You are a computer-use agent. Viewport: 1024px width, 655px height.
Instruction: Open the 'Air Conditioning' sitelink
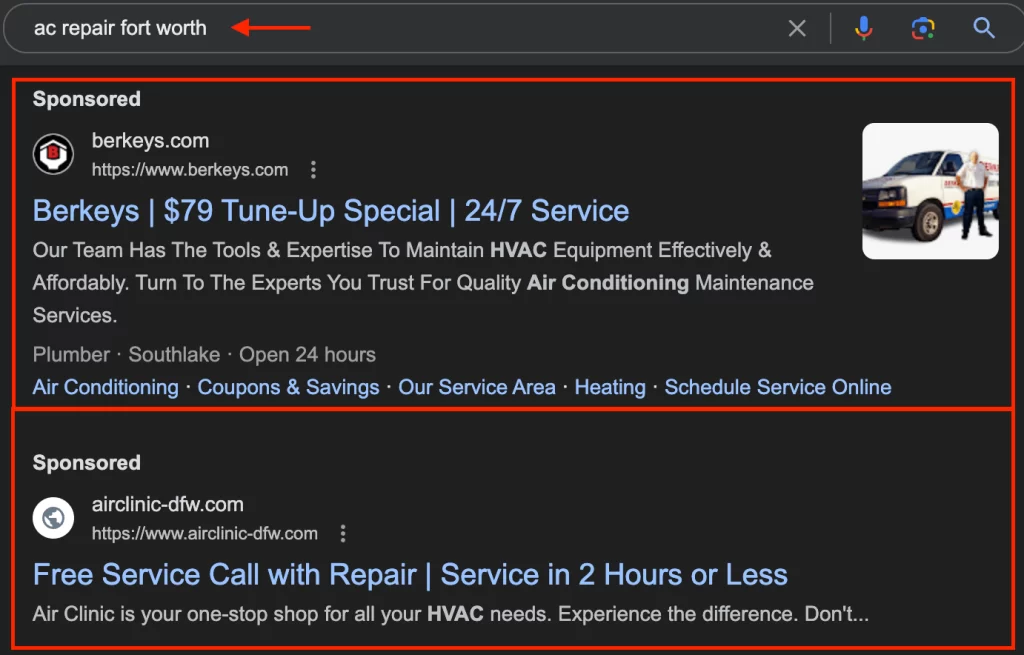pos(106,387)
